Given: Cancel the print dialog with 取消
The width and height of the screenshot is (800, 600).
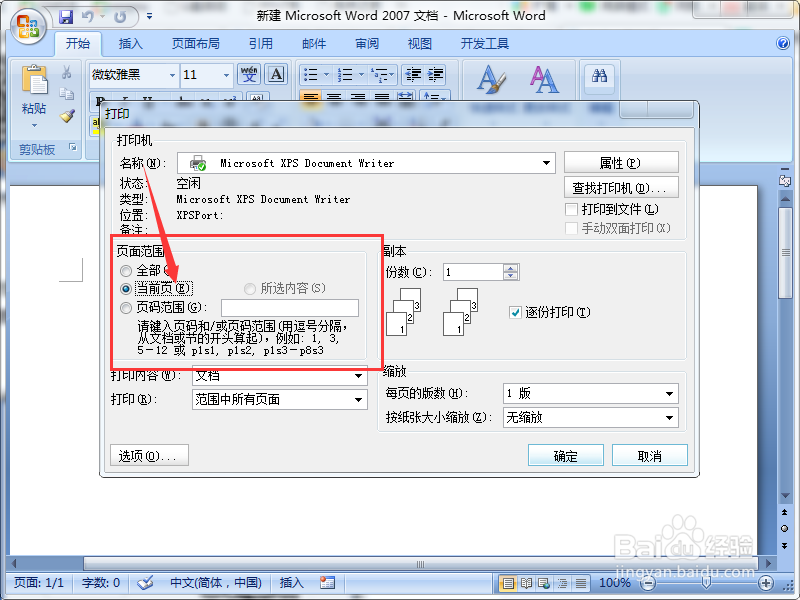Looking at the screenshot, I should point(649,455).
